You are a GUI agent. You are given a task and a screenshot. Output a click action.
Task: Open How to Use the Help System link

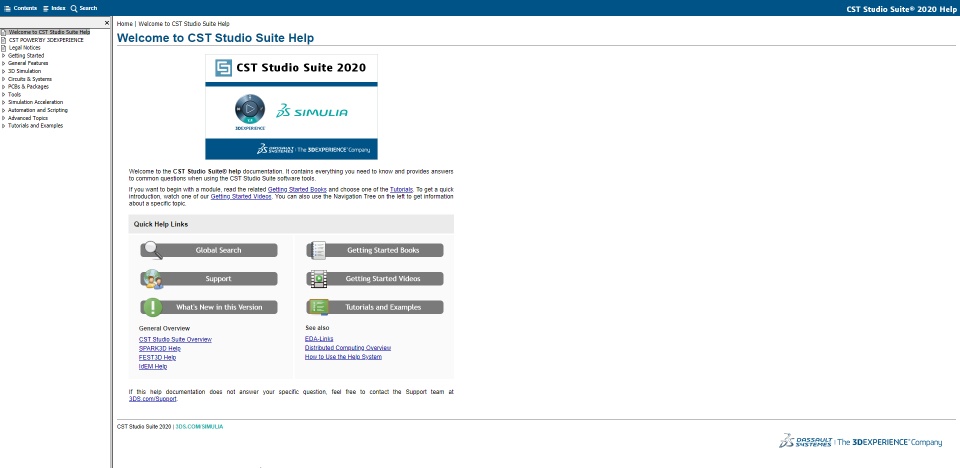[343, 357]
